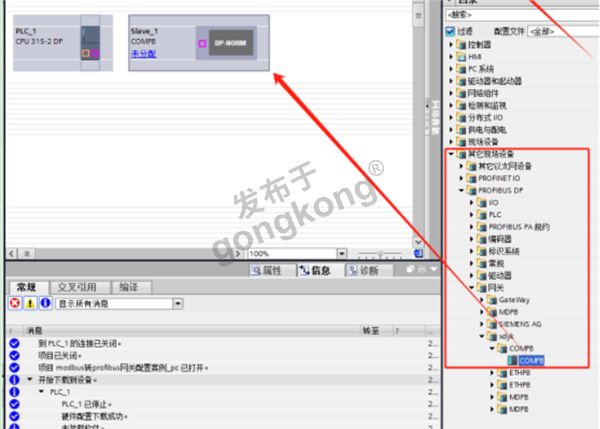Open the 未分配 link on Slave_1
The height and width of the screenshot is (429, 600).
click(x=143, y=53)
